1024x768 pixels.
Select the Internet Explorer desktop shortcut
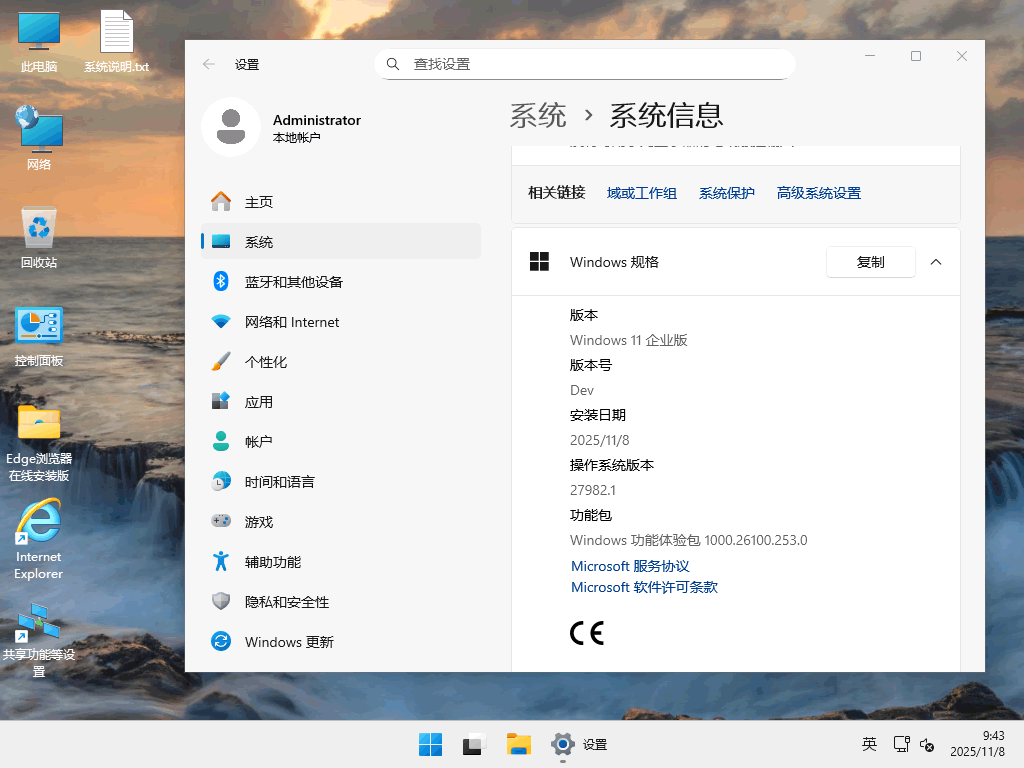pyautogui.click(x=39, y=539)
